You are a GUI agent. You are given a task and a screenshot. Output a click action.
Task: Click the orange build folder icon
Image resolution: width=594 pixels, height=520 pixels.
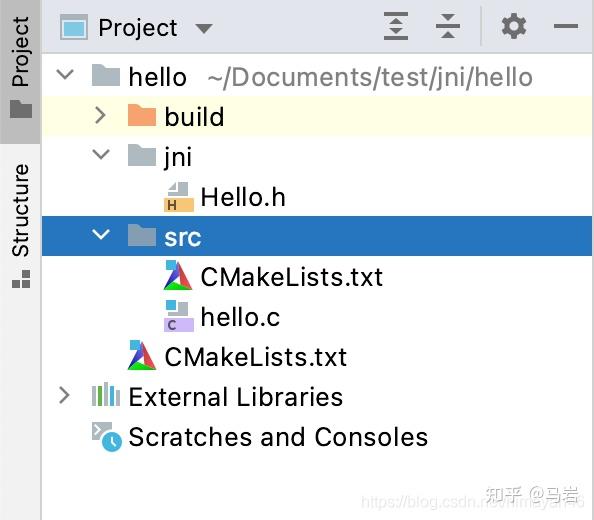(x=142, y=115)
